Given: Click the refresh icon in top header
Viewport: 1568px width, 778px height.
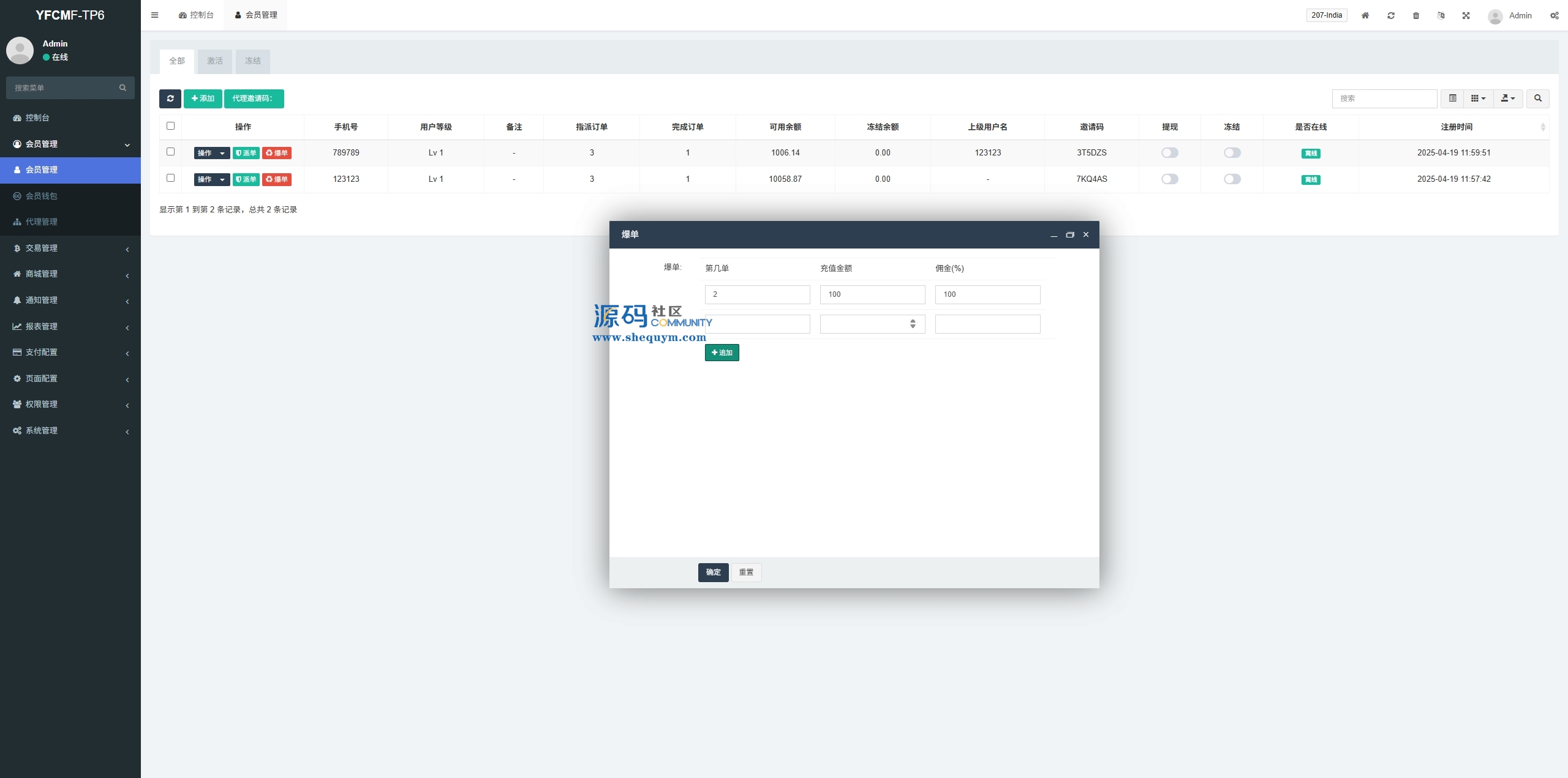Looking at the screenshot, I should tap(1390, 15).
